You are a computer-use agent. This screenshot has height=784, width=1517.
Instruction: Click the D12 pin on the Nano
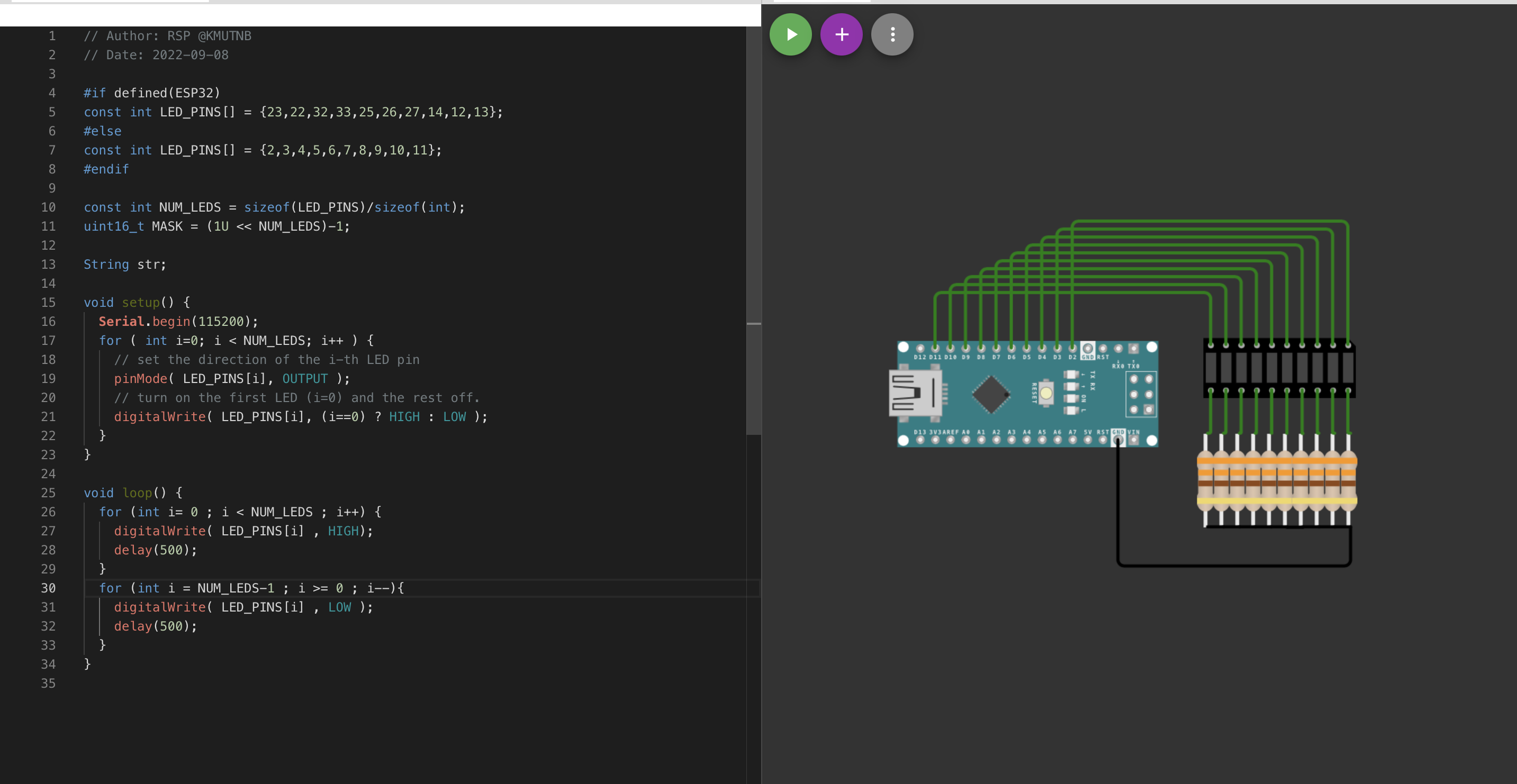[920, 349]
